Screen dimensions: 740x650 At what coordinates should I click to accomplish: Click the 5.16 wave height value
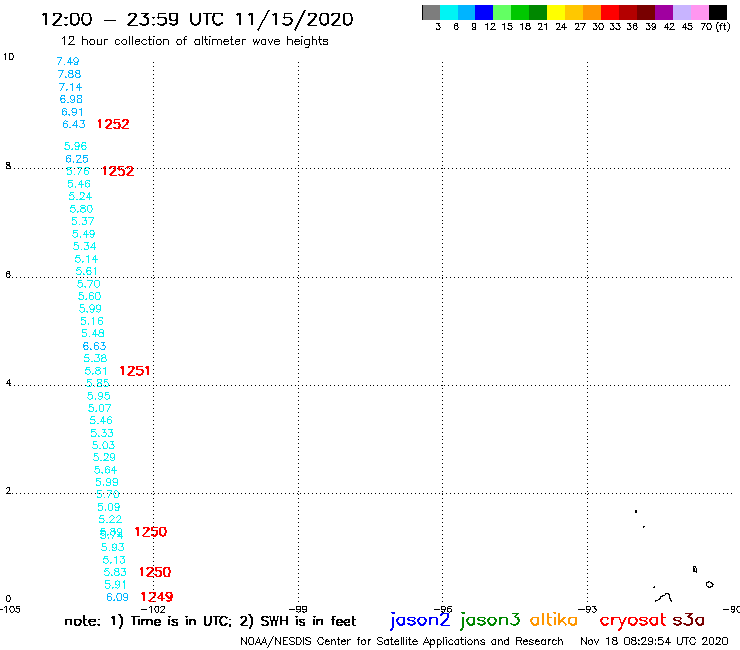92,321
